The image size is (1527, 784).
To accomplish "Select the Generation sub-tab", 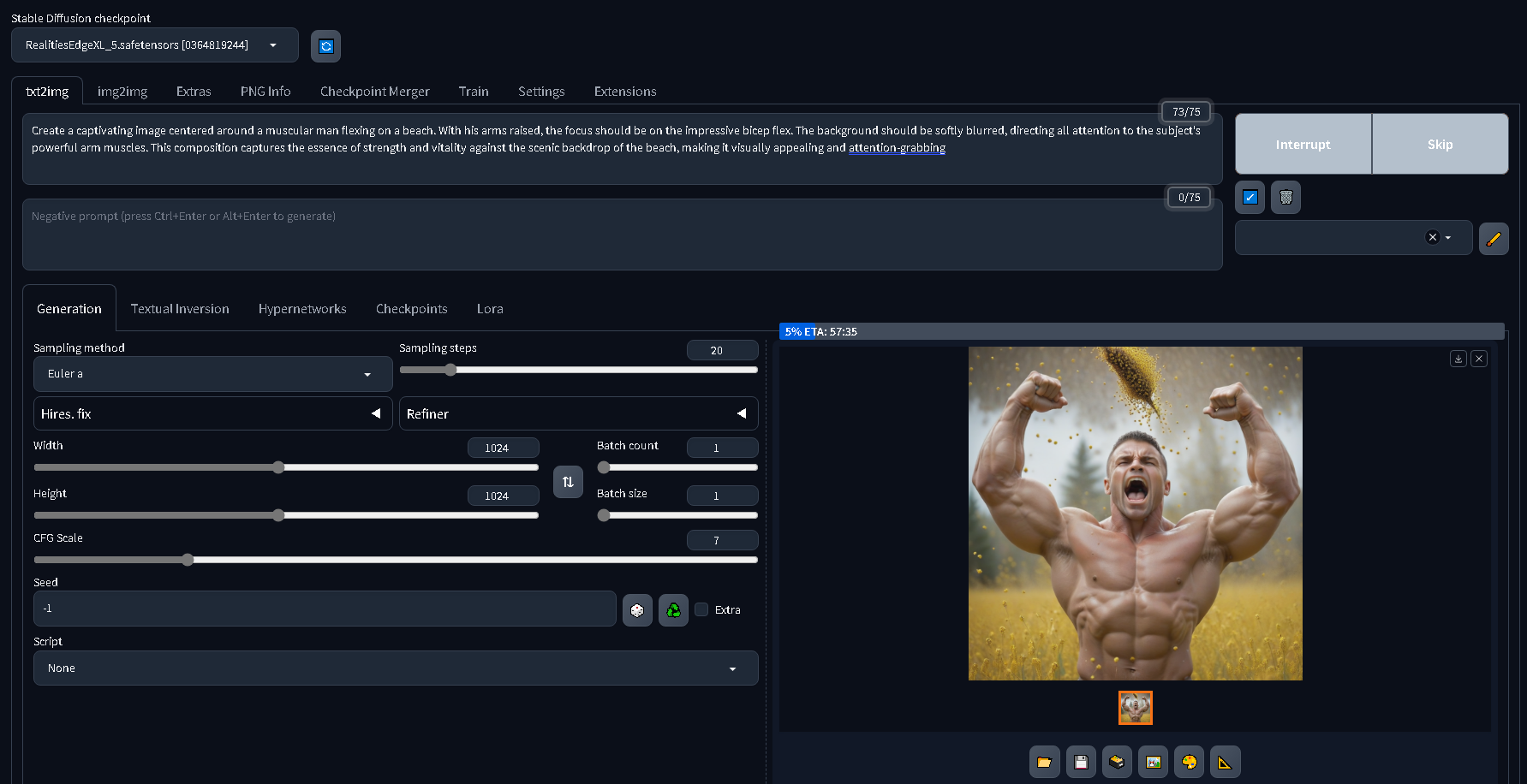I will (69, 309).
